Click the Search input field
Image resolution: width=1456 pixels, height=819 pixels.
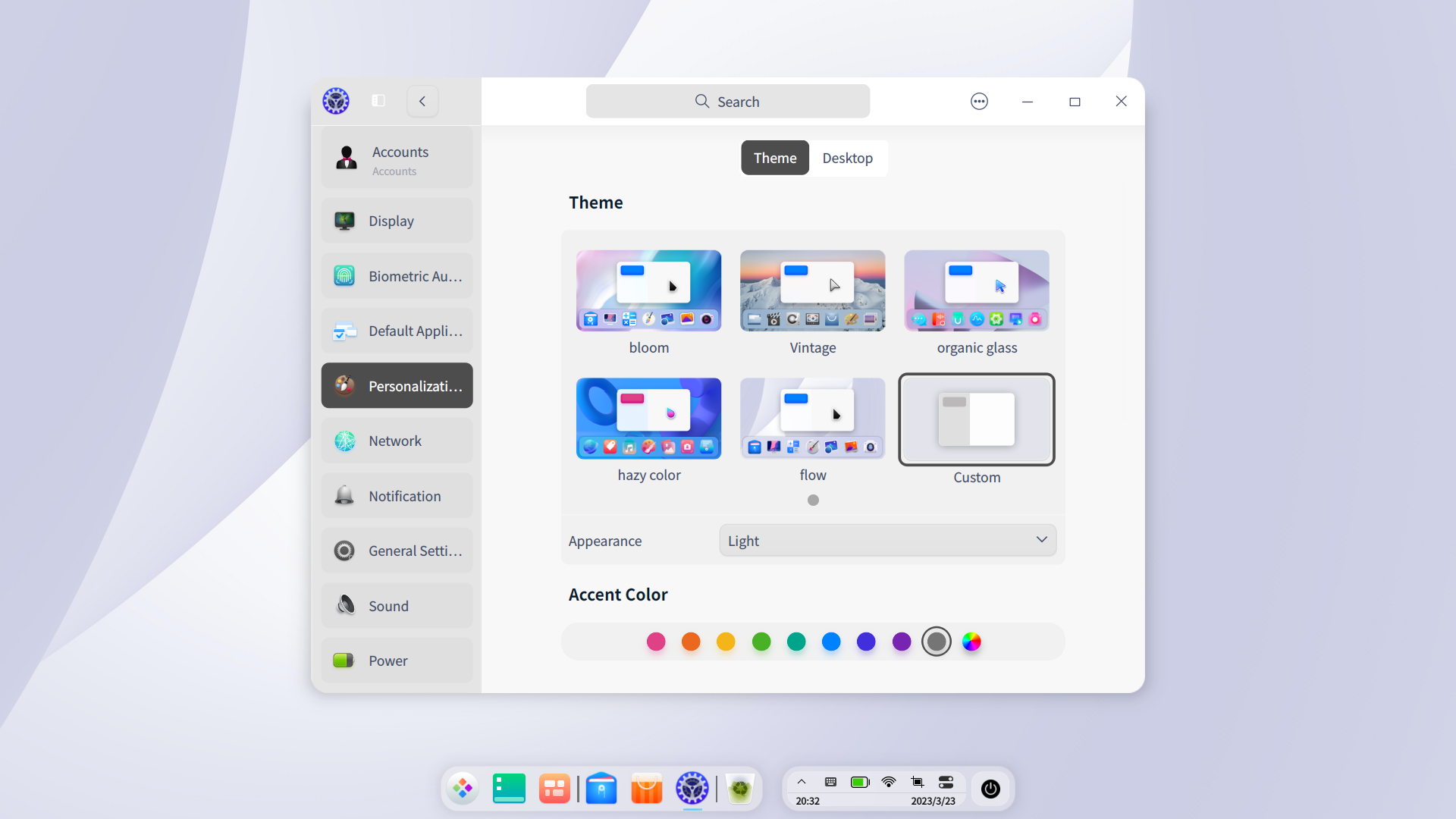pos(727,102)
